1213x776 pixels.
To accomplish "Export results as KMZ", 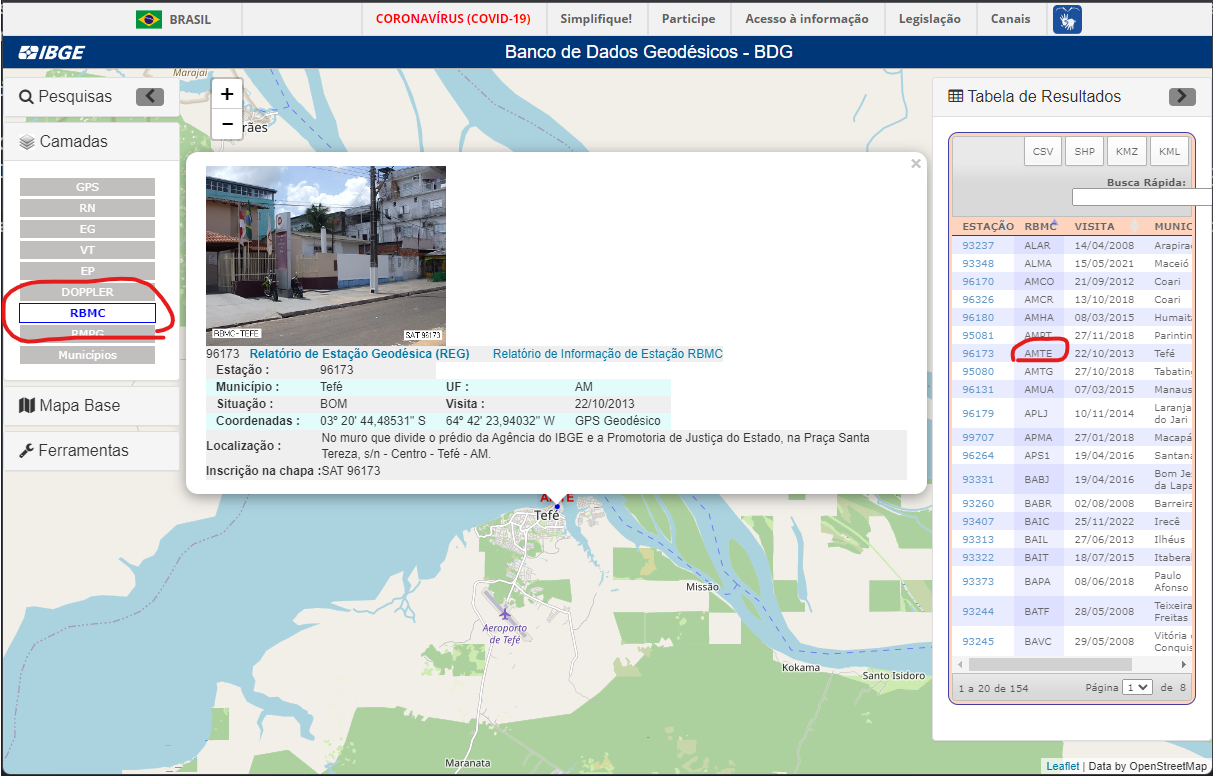I will coord(1126,152).
